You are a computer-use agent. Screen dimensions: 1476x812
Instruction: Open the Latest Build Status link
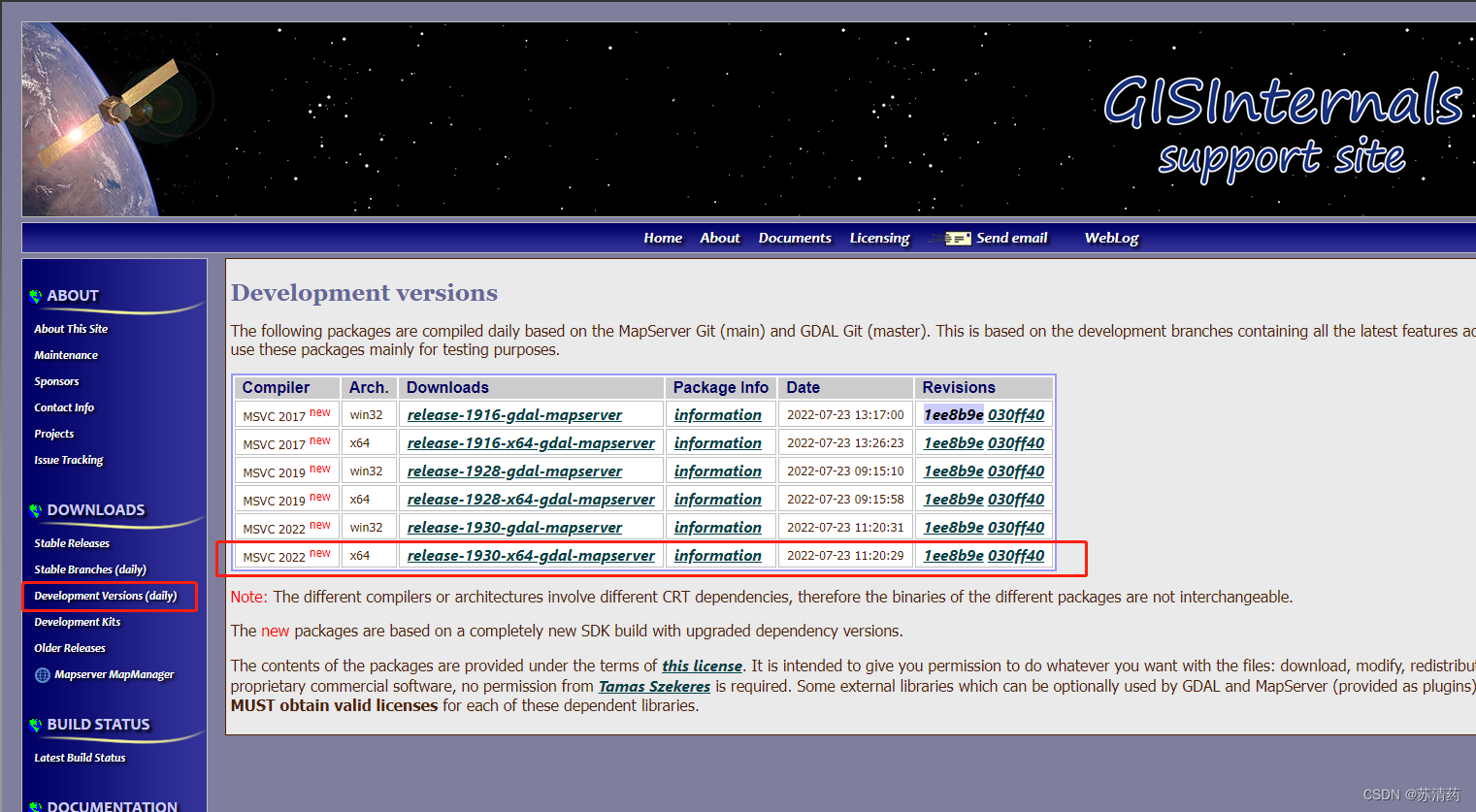pyautogui.click(x=80, y=758)
